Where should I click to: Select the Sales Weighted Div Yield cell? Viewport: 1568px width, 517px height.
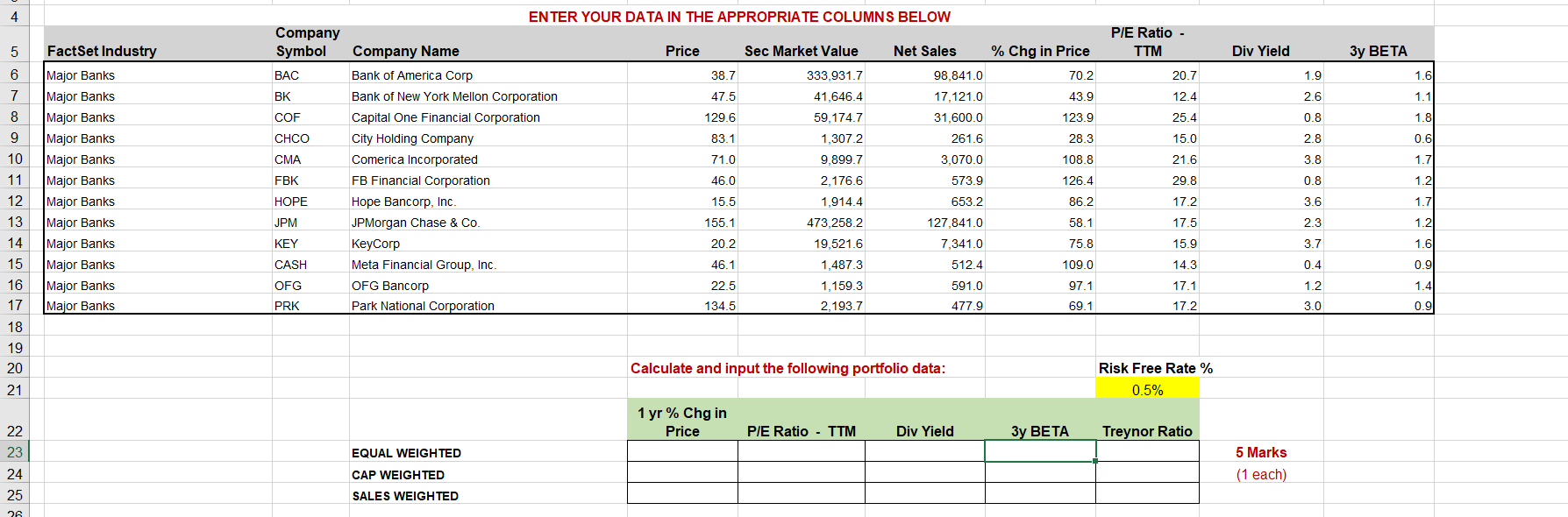[x=925, y=493]
